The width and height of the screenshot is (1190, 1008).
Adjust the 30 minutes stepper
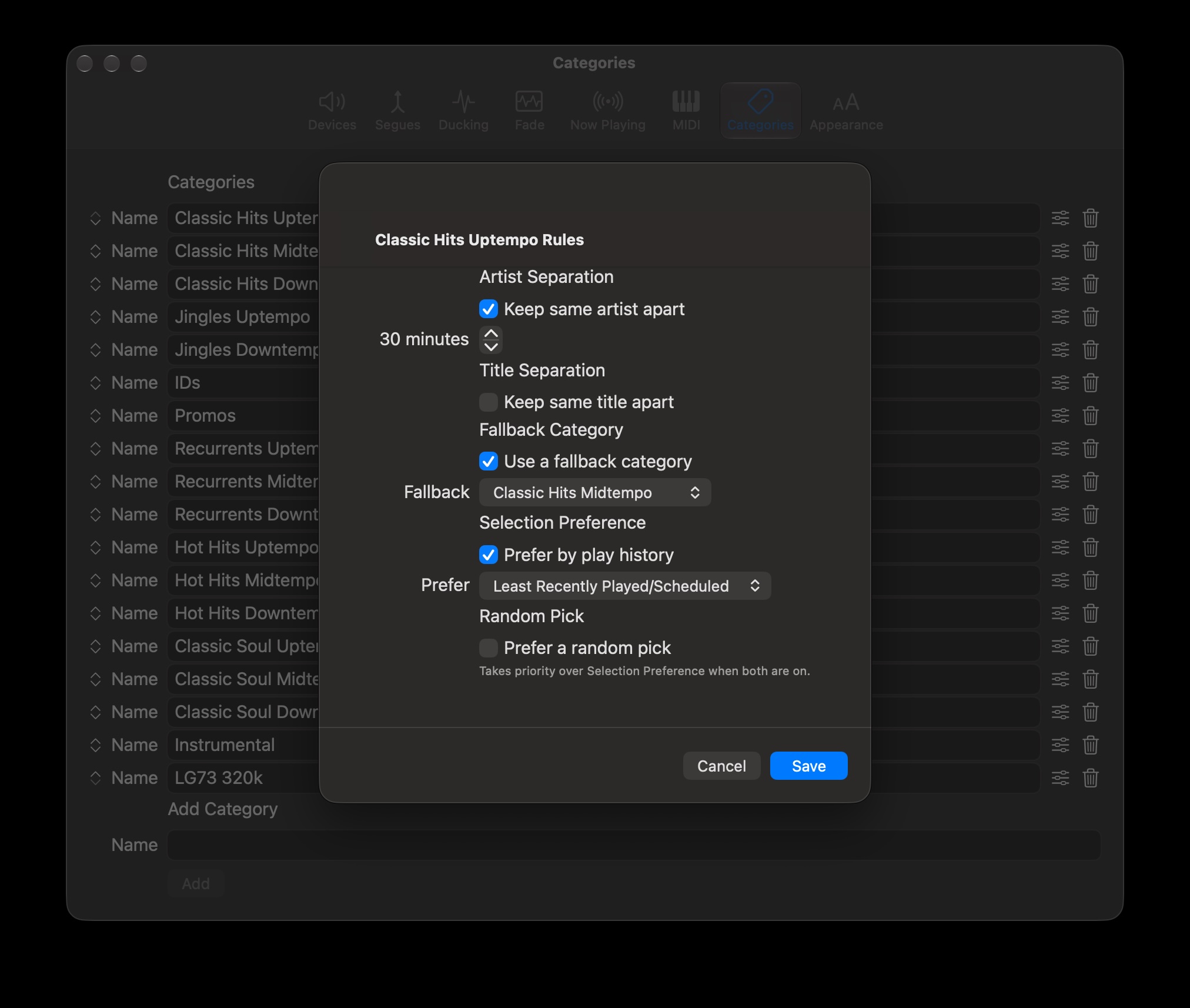491,339
